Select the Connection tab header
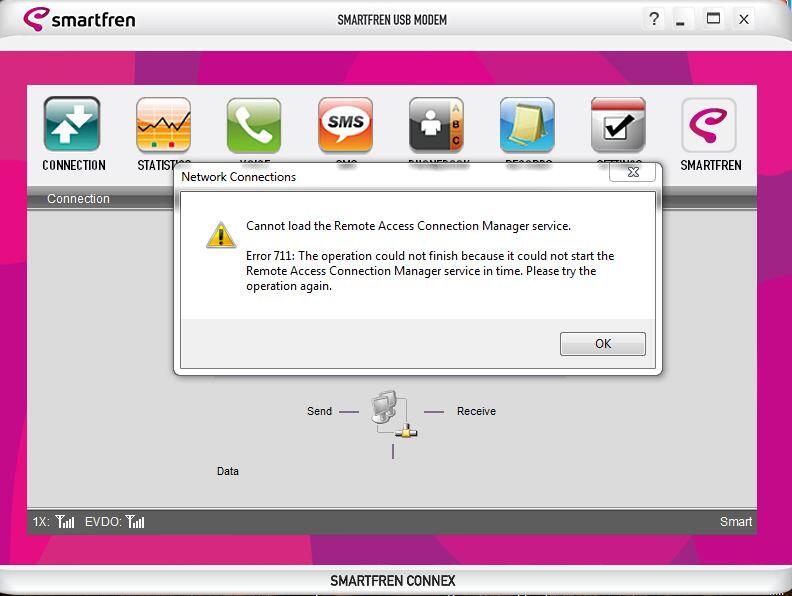This screenshot has width=792, height=596. click(x=78, y=198)
